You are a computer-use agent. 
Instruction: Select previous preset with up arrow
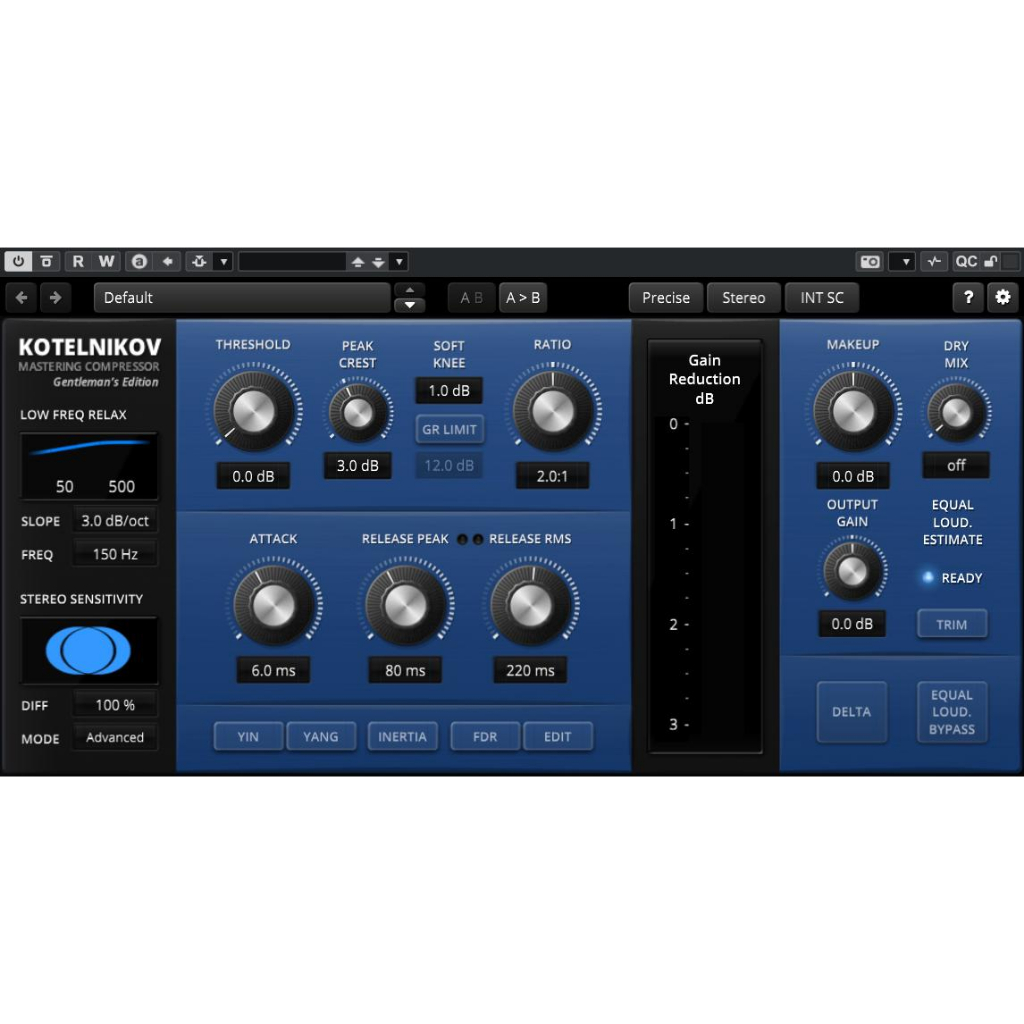tap(409, 289)
